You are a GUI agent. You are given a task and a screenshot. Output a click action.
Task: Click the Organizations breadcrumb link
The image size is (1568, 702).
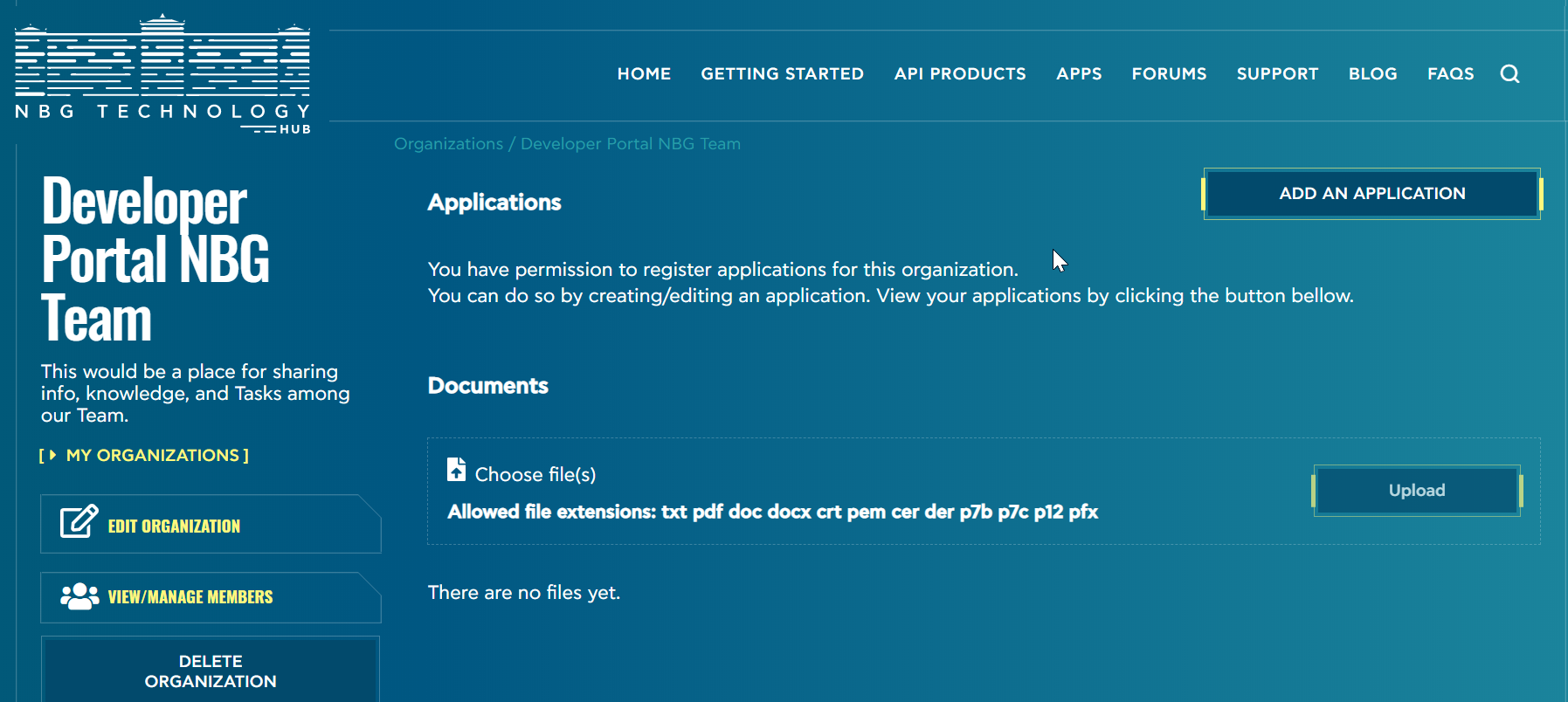click(448, 144)
